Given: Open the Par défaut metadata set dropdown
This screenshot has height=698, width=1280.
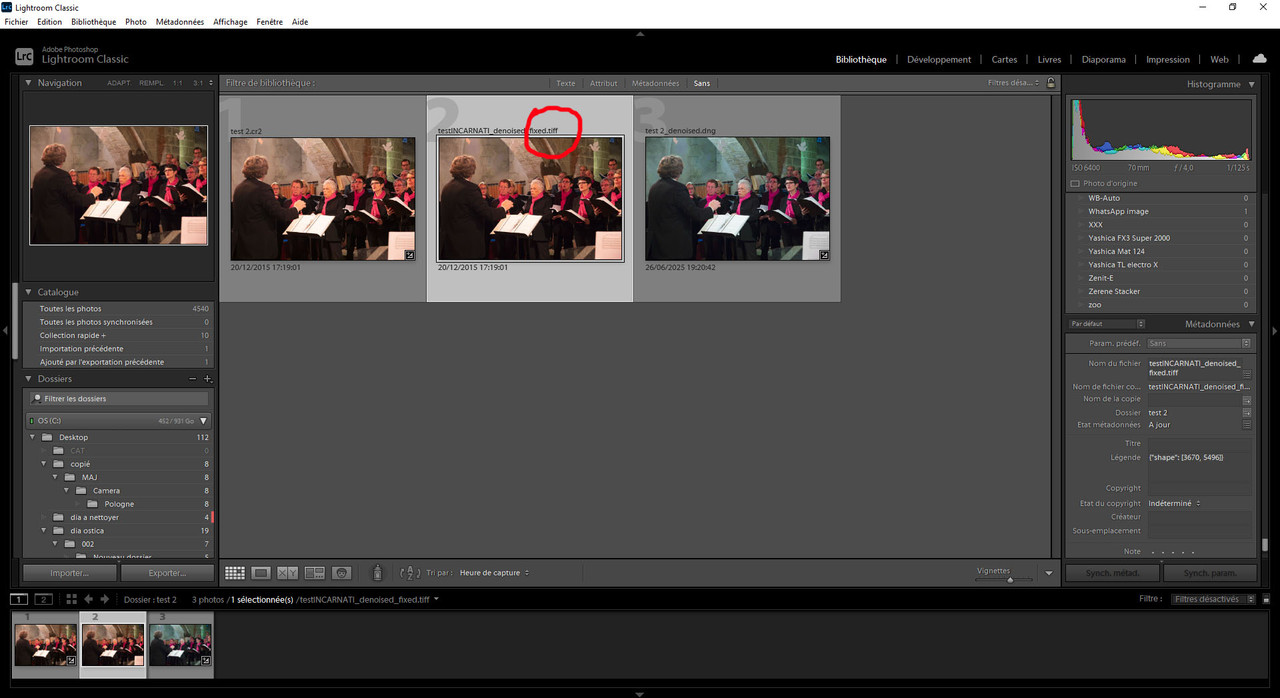Looking at the screenshot, I should click(x=1106, y=324).
